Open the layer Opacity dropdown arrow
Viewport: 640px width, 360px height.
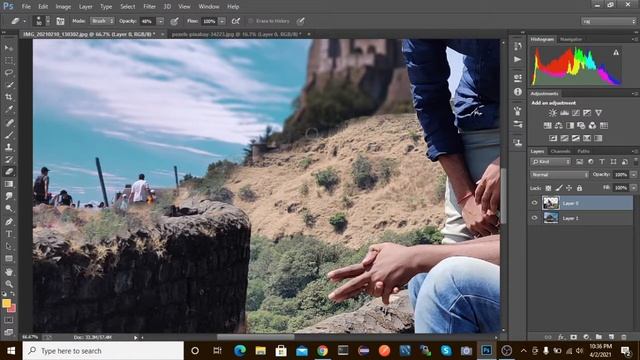click(x=633, y=175)
